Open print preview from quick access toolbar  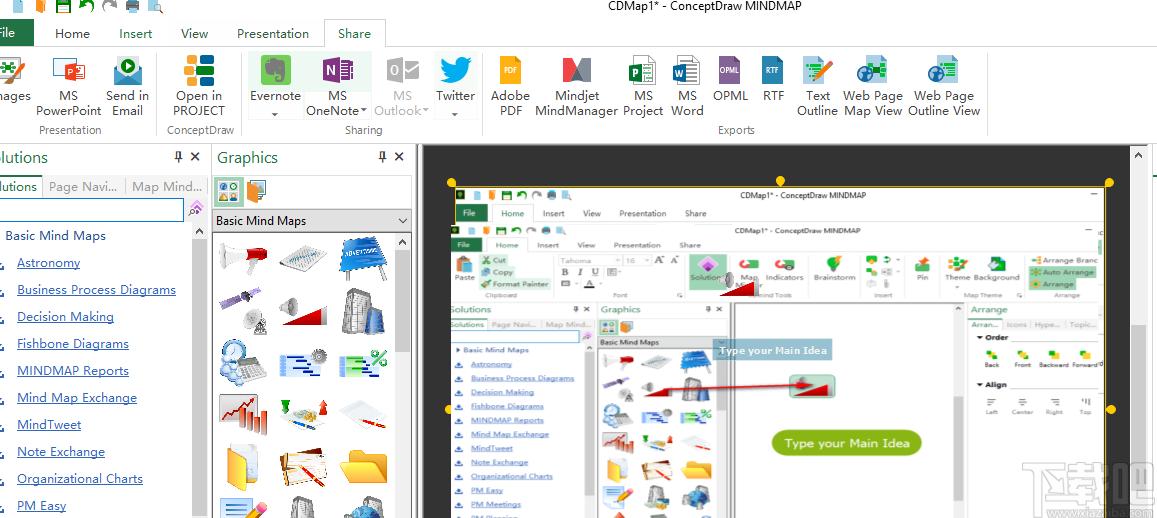click(155, 7)
